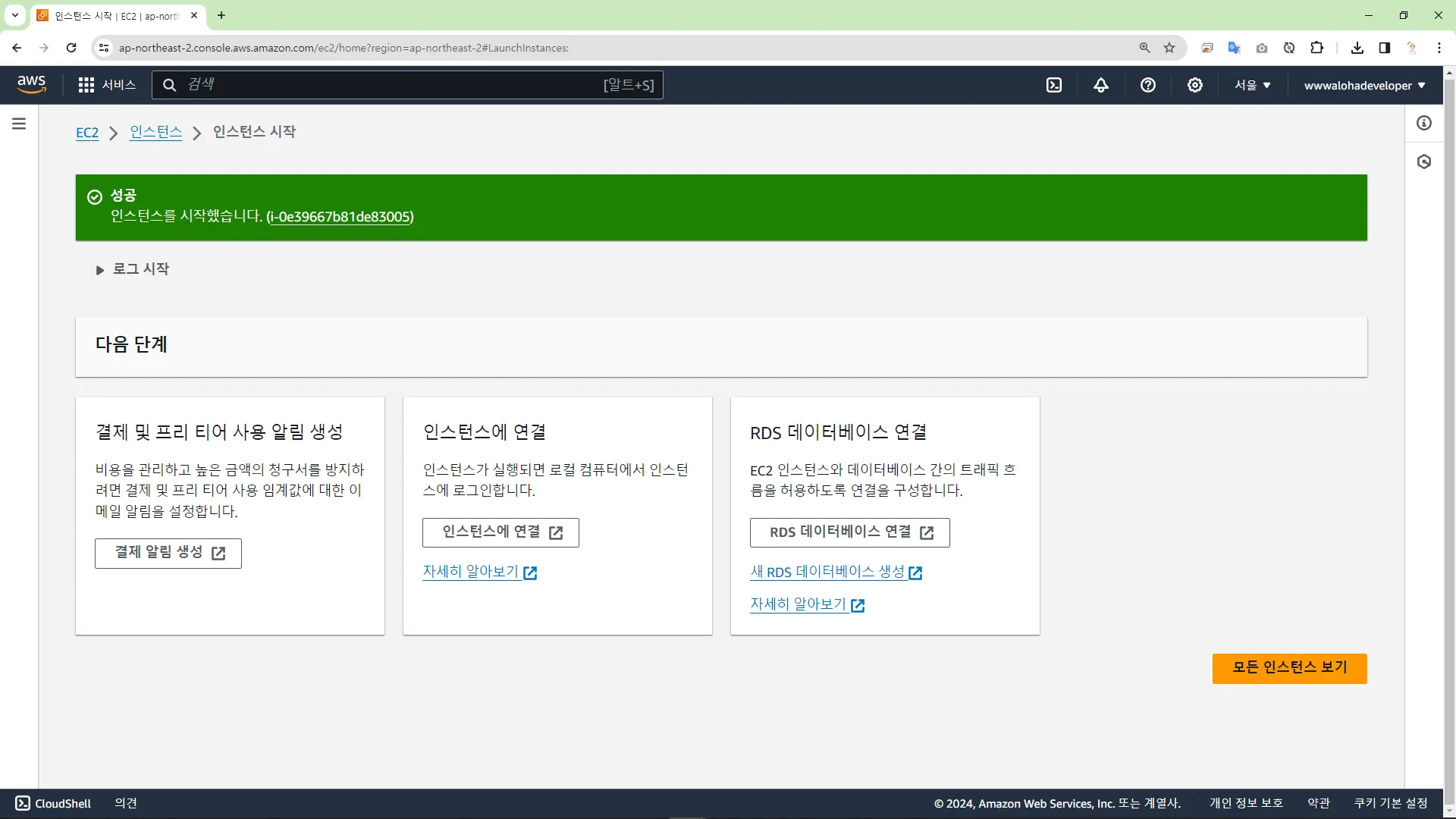Go to the 인스턴스 breadcrumb link
Viewport: 1456px width, 819px height.
(x=155, y=132)
